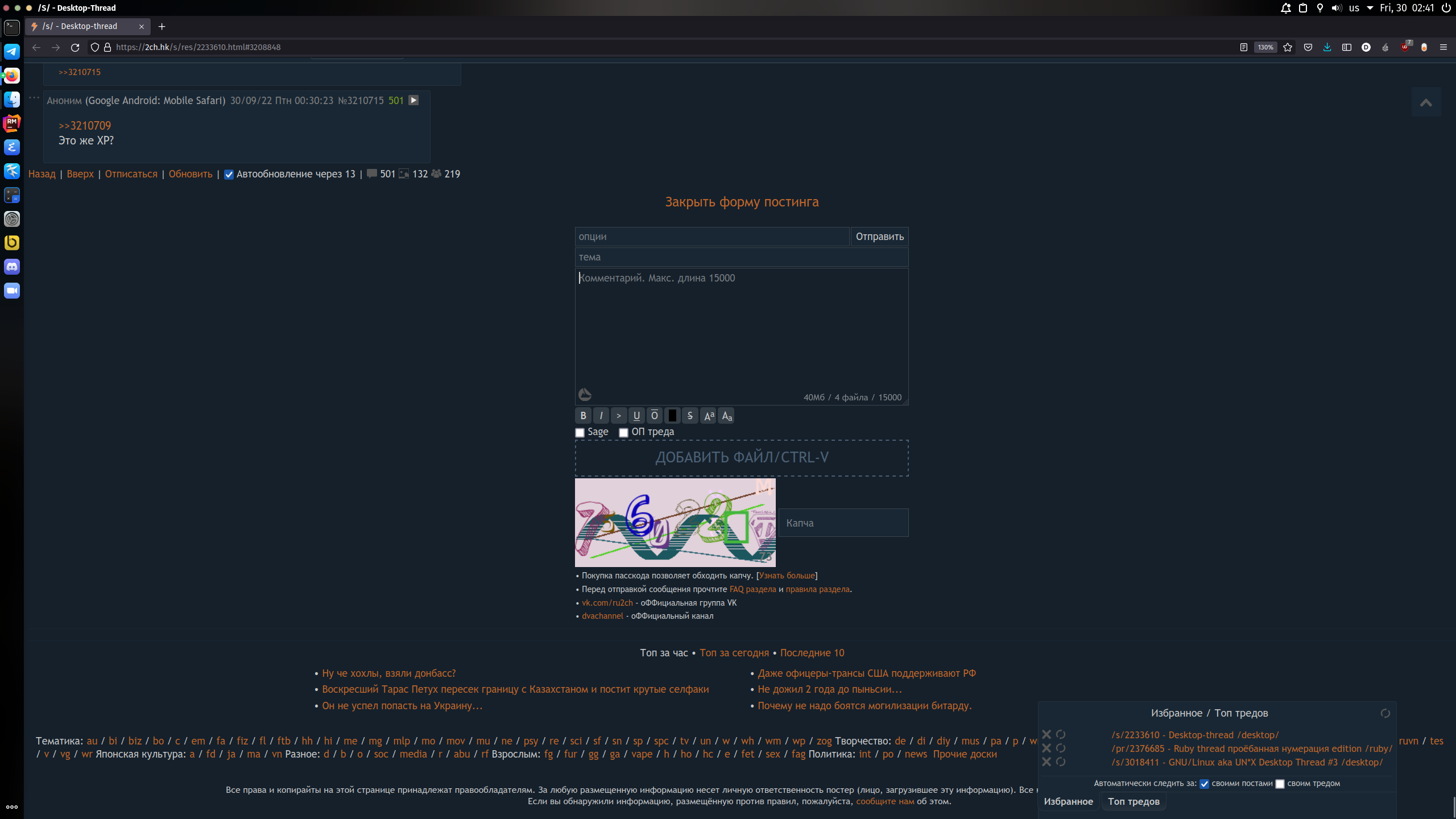Enable the Sage checkbox
Screen dimensions: 1456x819
[x=580, y=433]
